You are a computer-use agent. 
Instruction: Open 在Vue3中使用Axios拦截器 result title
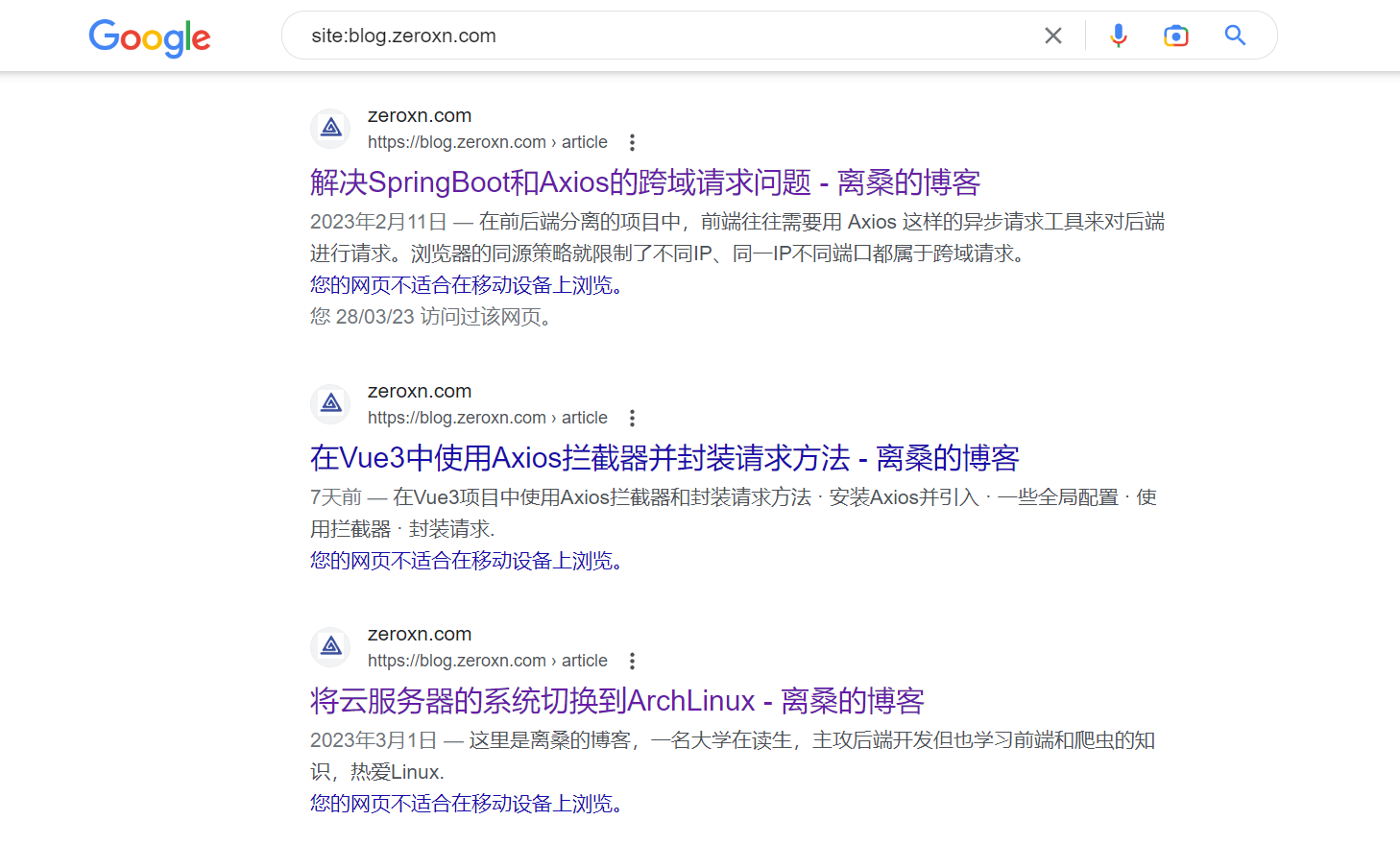(x=664, y=458)
